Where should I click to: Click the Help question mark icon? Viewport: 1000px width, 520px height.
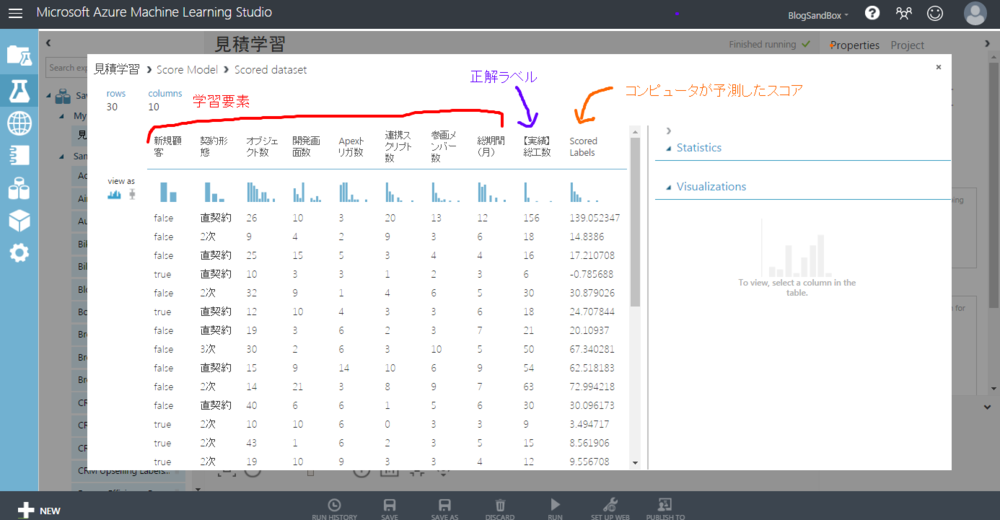pyautogui.click(x=872, y=14)
